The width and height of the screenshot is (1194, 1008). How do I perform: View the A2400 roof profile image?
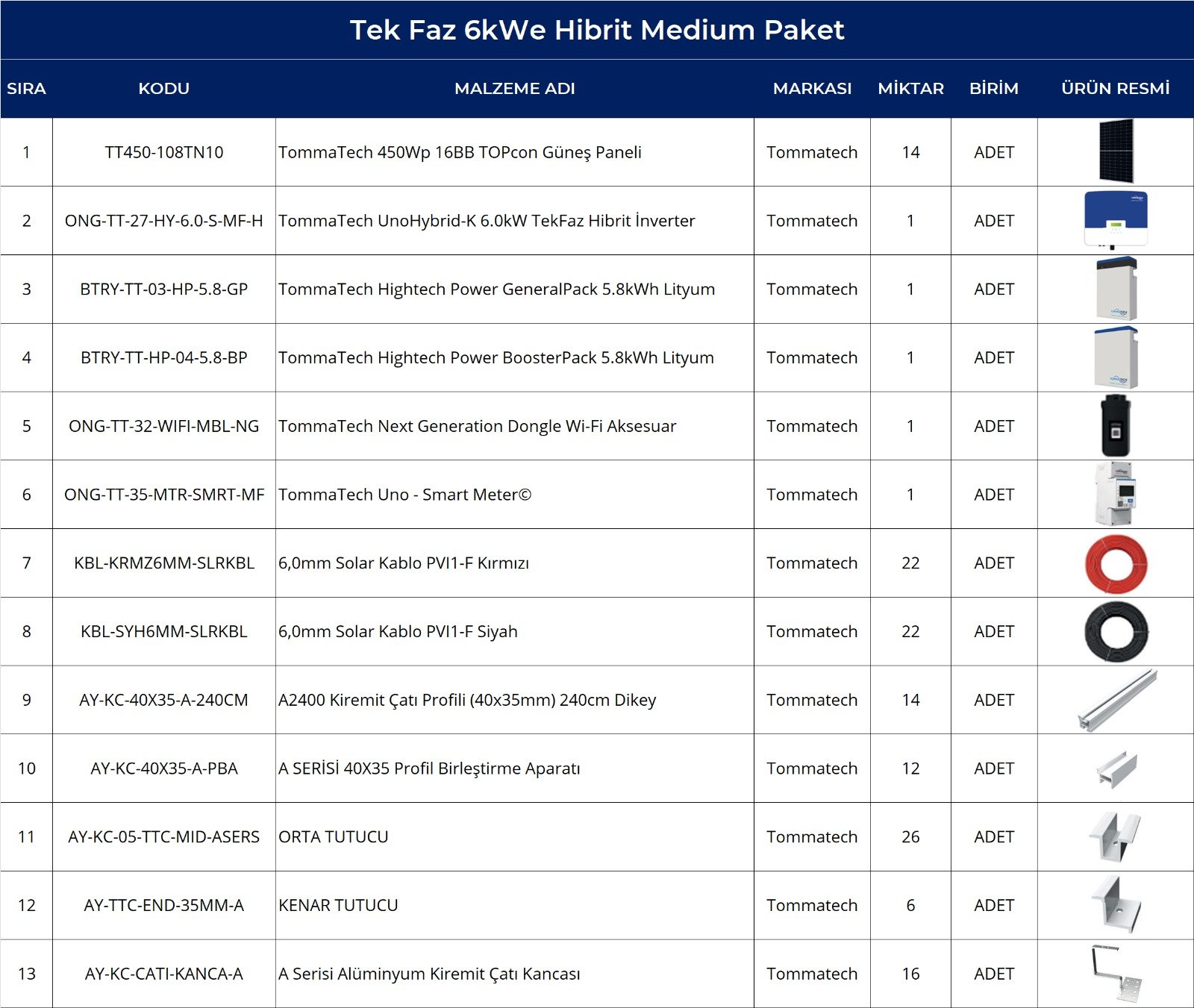tap(1117, 700)
